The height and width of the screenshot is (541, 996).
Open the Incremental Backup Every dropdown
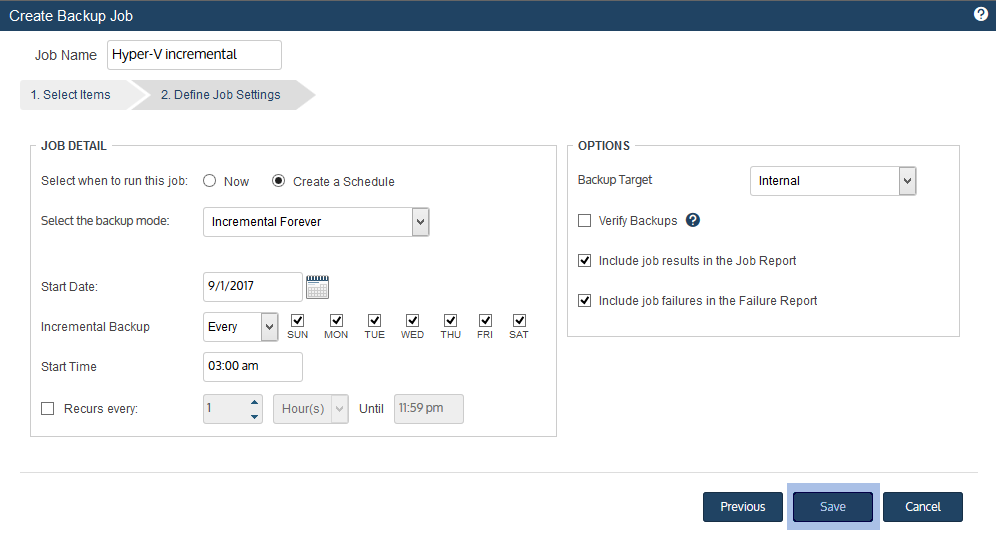click(241, 327)
